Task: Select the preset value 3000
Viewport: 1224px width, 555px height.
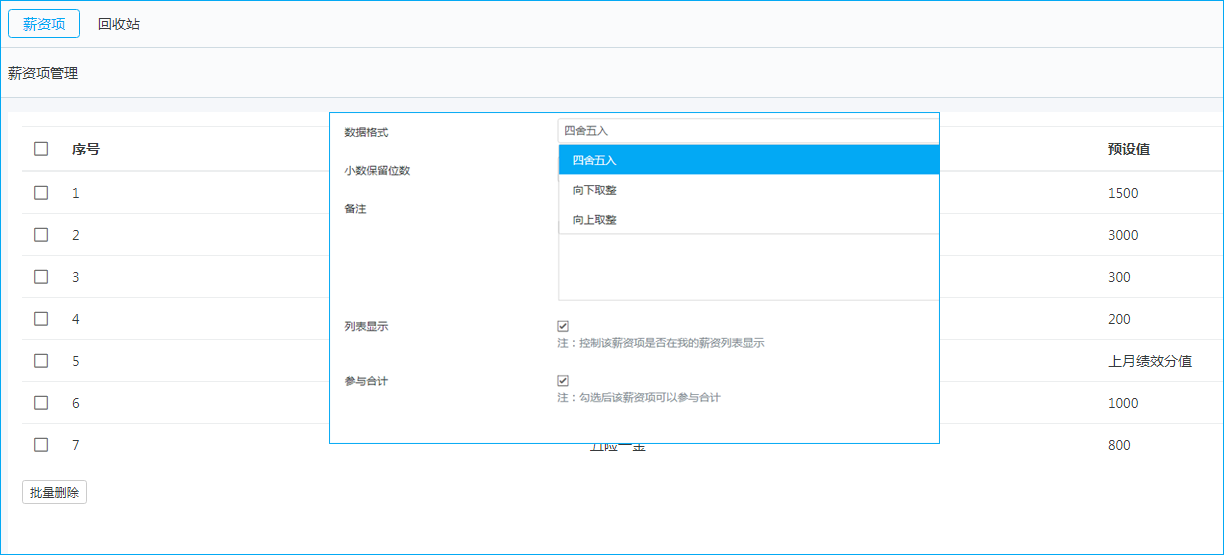Action: (x=1123, y=235)
